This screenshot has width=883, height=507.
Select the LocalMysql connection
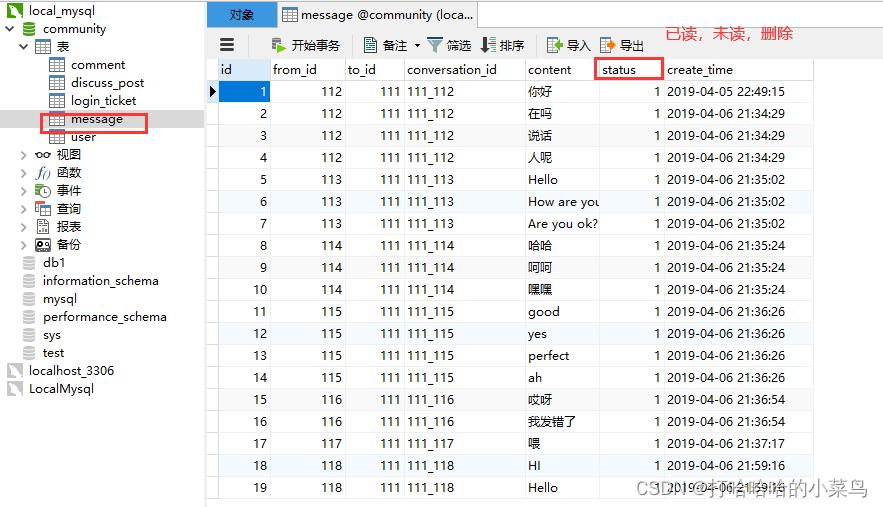pos(61,389)
